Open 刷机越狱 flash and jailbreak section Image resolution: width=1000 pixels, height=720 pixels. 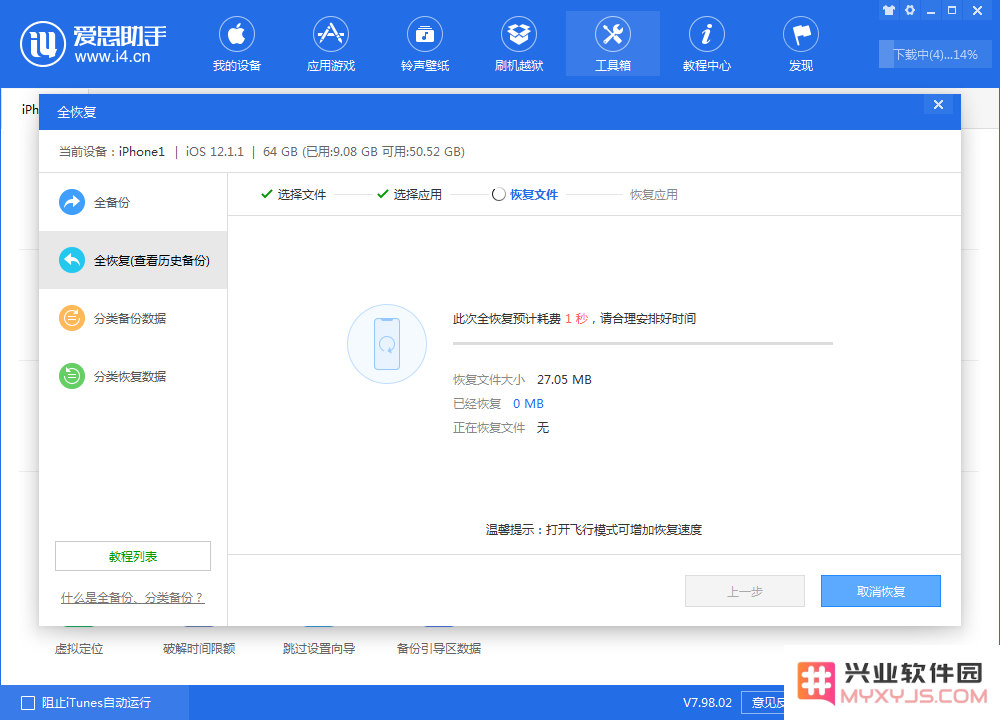[x=518, y=45]
